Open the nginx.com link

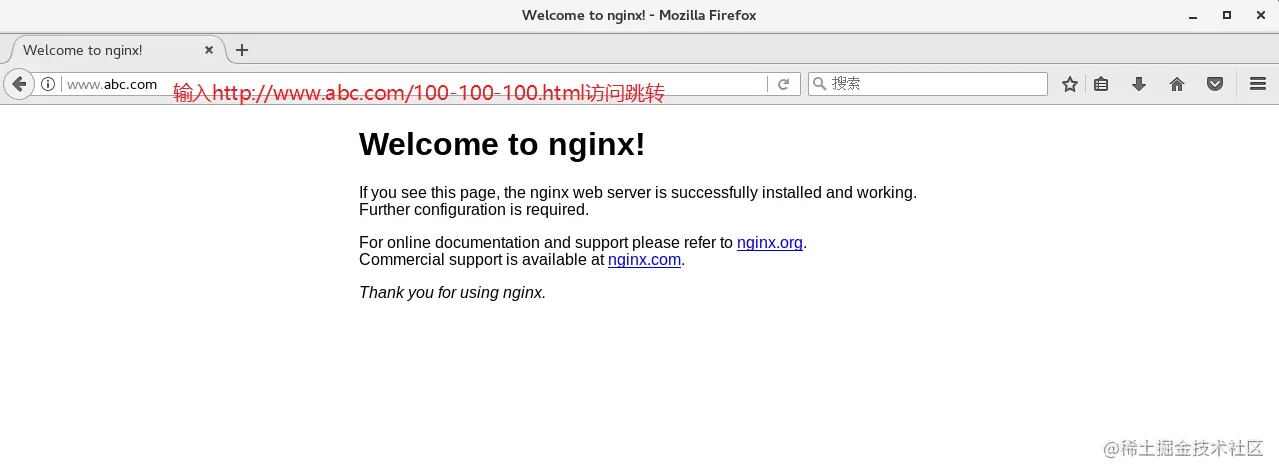(x=644, y=260)
